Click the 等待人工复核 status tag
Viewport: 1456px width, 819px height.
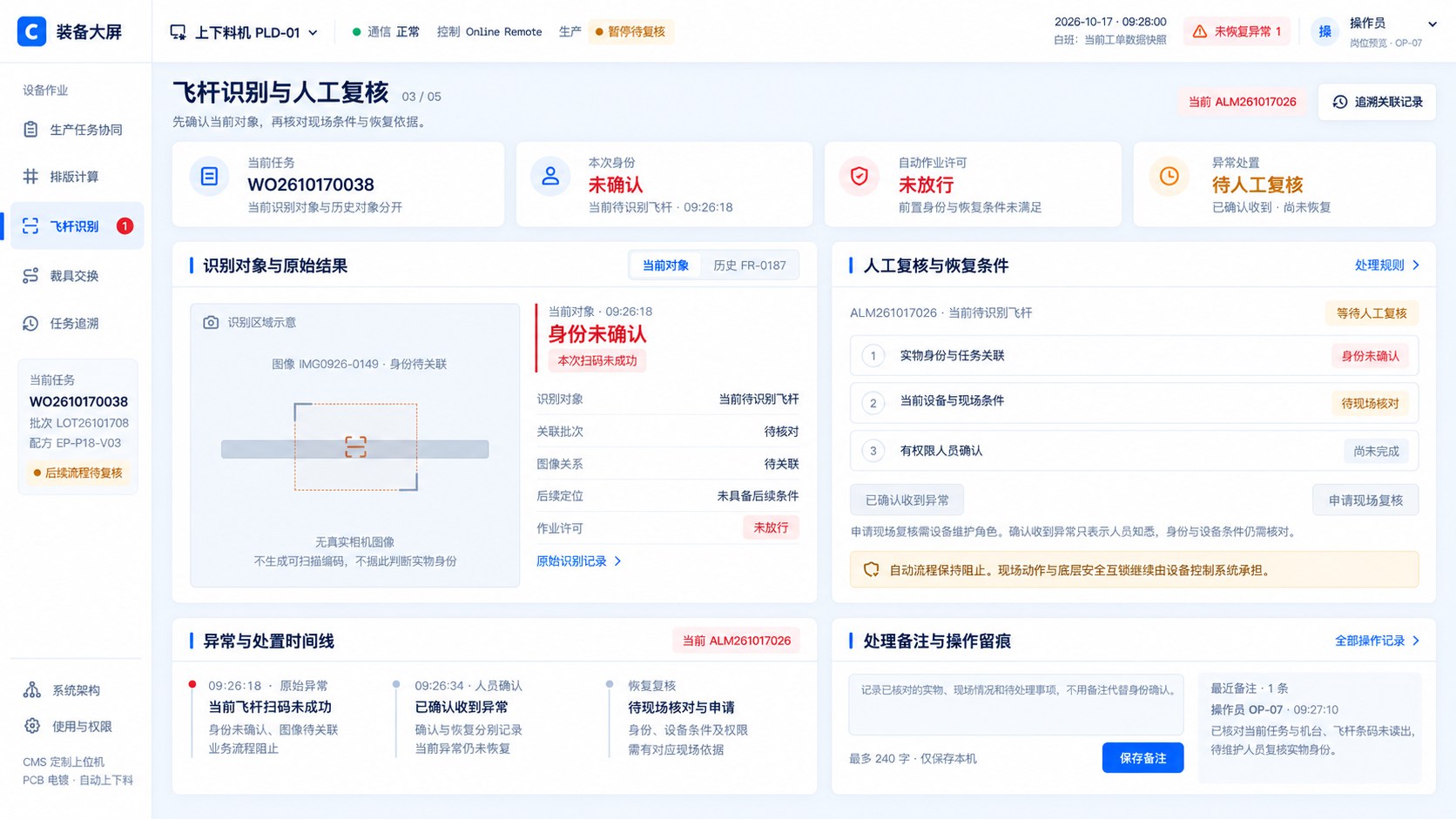(1372, 313)
